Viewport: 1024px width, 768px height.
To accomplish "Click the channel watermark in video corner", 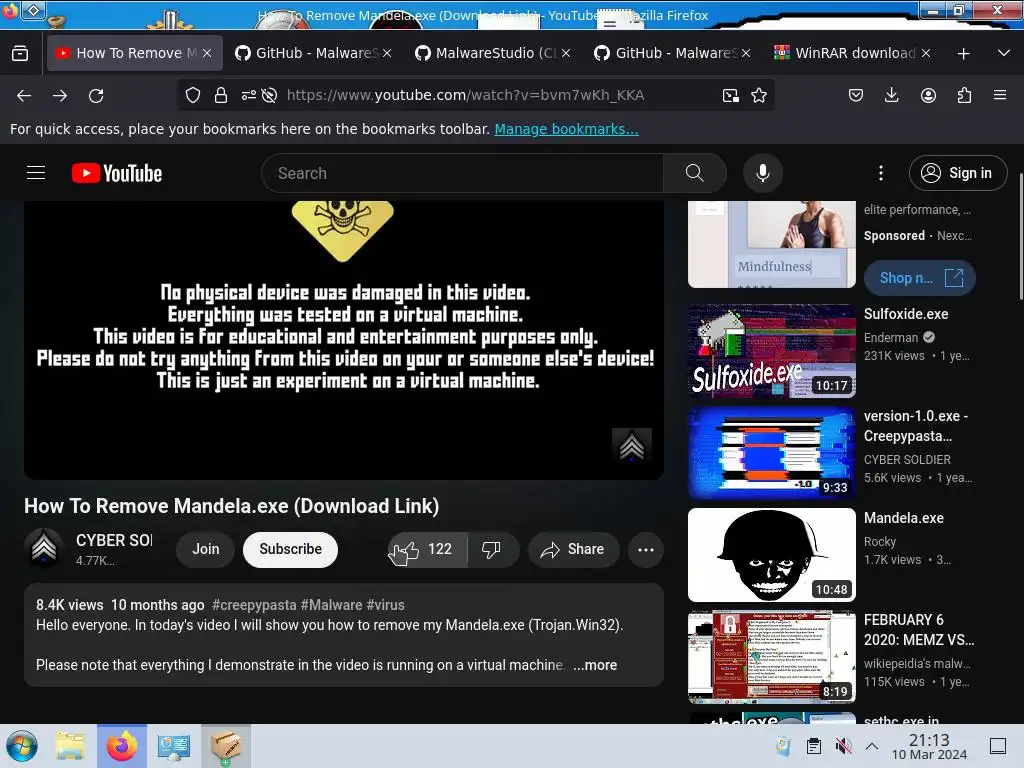I will click(632, 446).
